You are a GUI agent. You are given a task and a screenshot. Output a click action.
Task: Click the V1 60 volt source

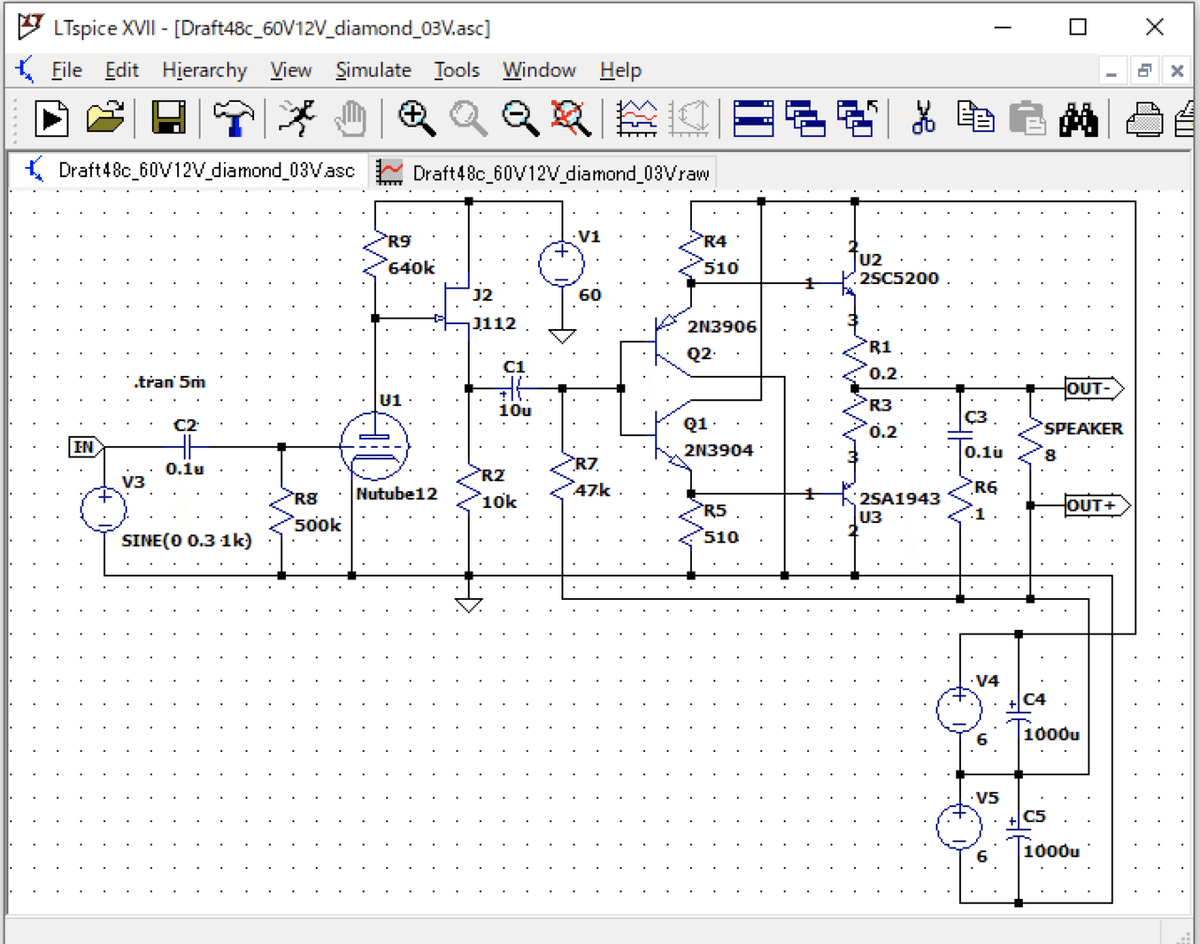point(562,265)
